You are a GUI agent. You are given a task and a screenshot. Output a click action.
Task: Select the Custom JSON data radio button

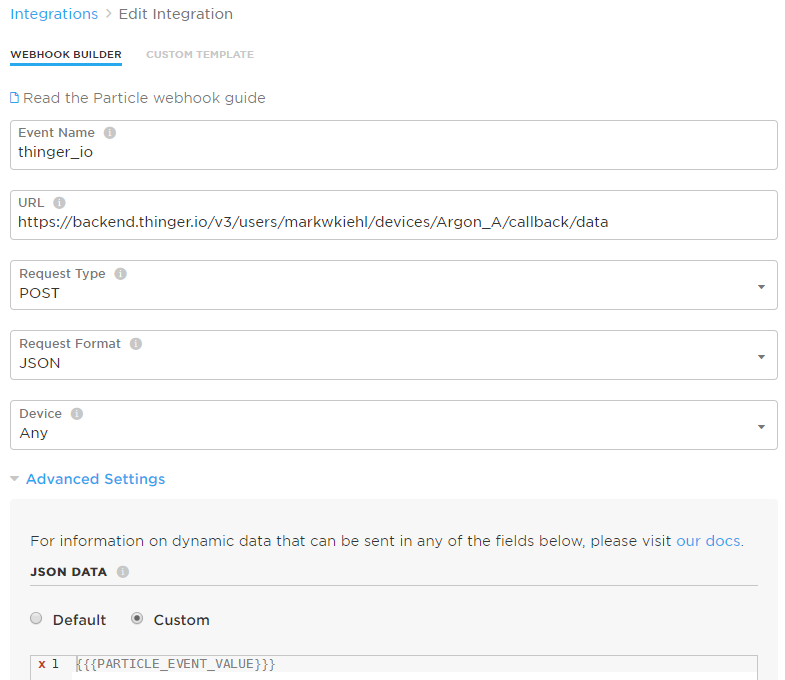tap(137, 618)
